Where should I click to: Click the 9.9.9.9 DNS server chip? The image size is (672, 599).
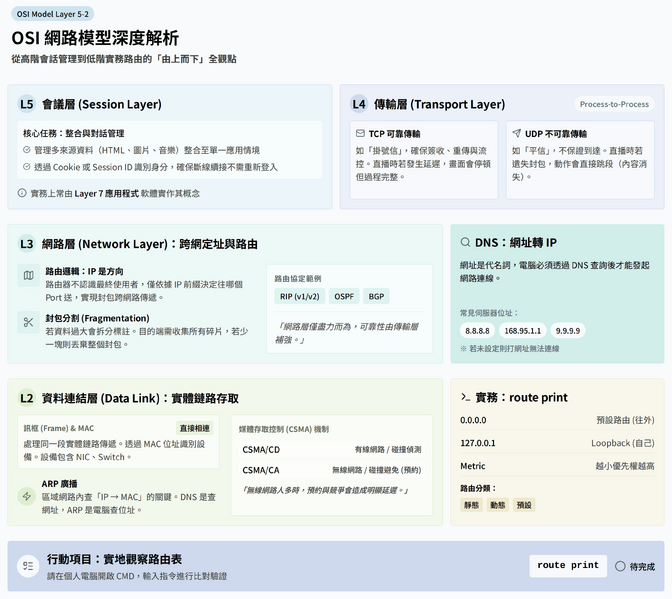[x=568, y=330]
